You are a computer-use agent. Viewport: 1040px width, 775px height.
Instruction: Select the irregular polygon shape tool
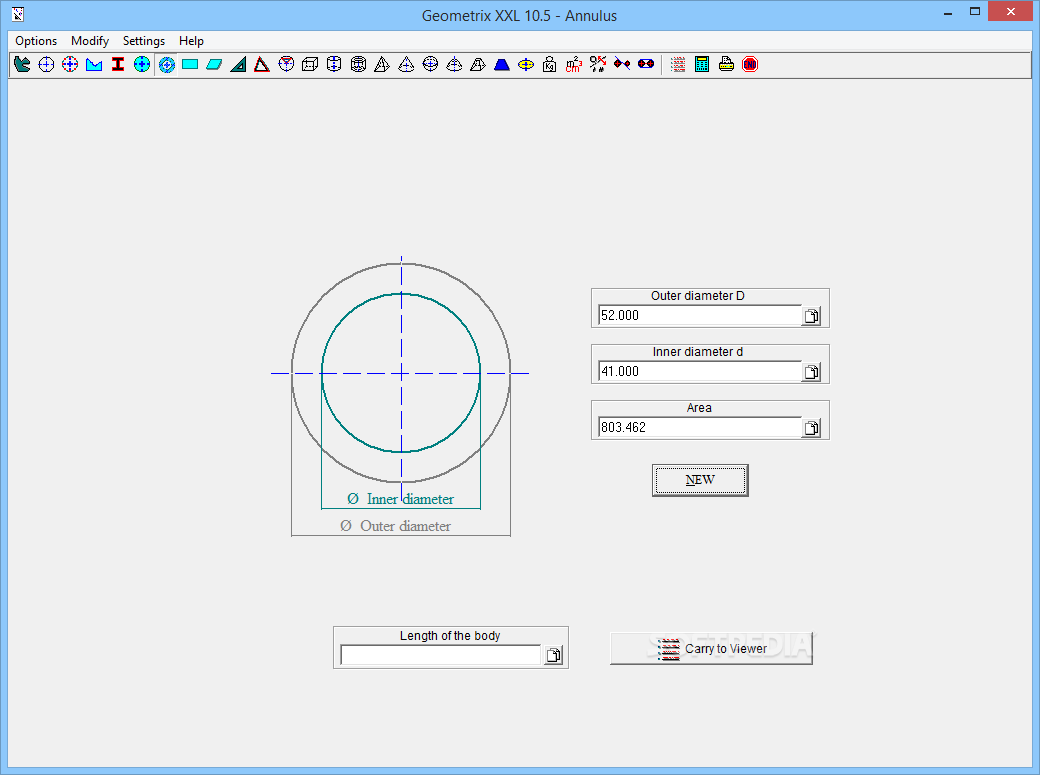tap(22, 64)
